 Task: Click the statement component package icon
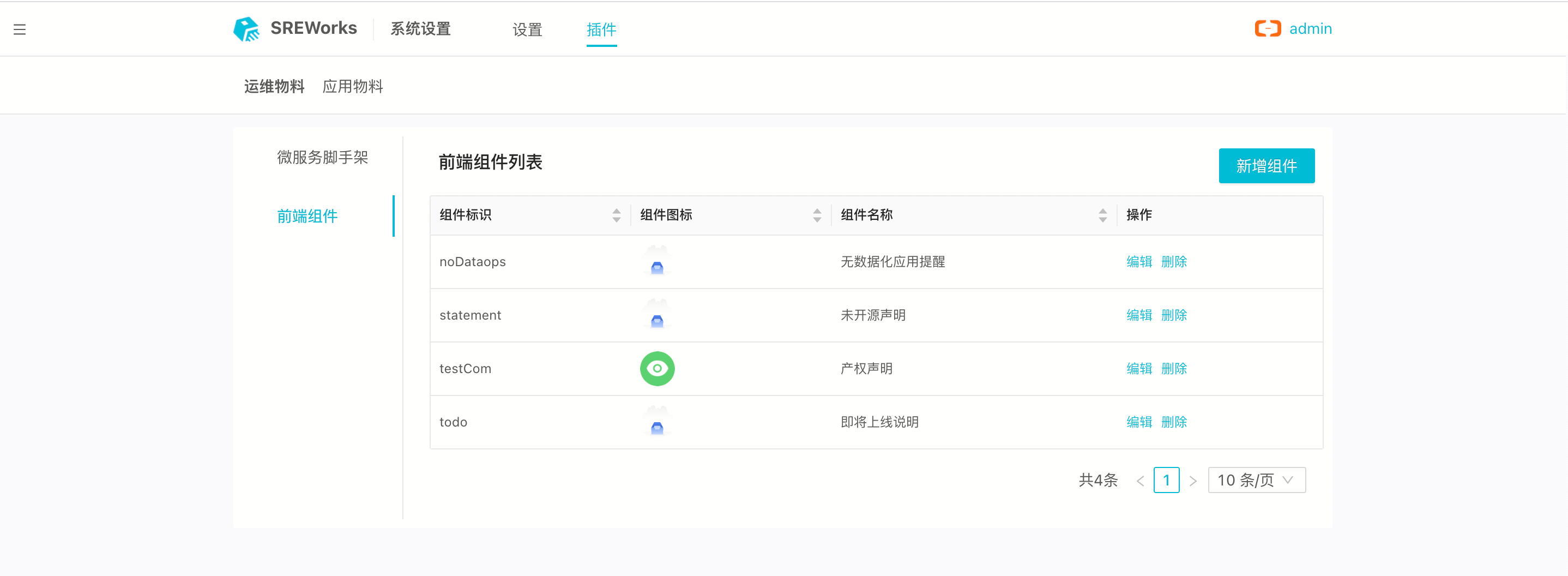click(657, 319)
